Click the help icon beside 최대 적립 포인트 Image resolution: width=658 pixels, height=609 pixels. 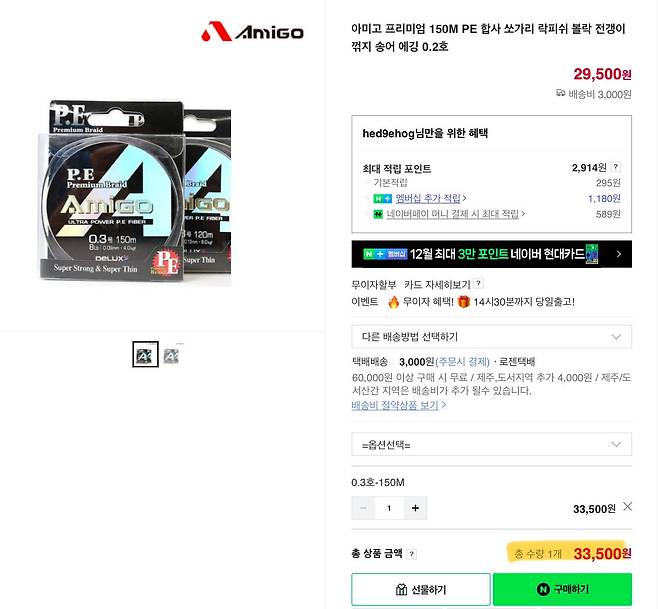tap(615, 167)
